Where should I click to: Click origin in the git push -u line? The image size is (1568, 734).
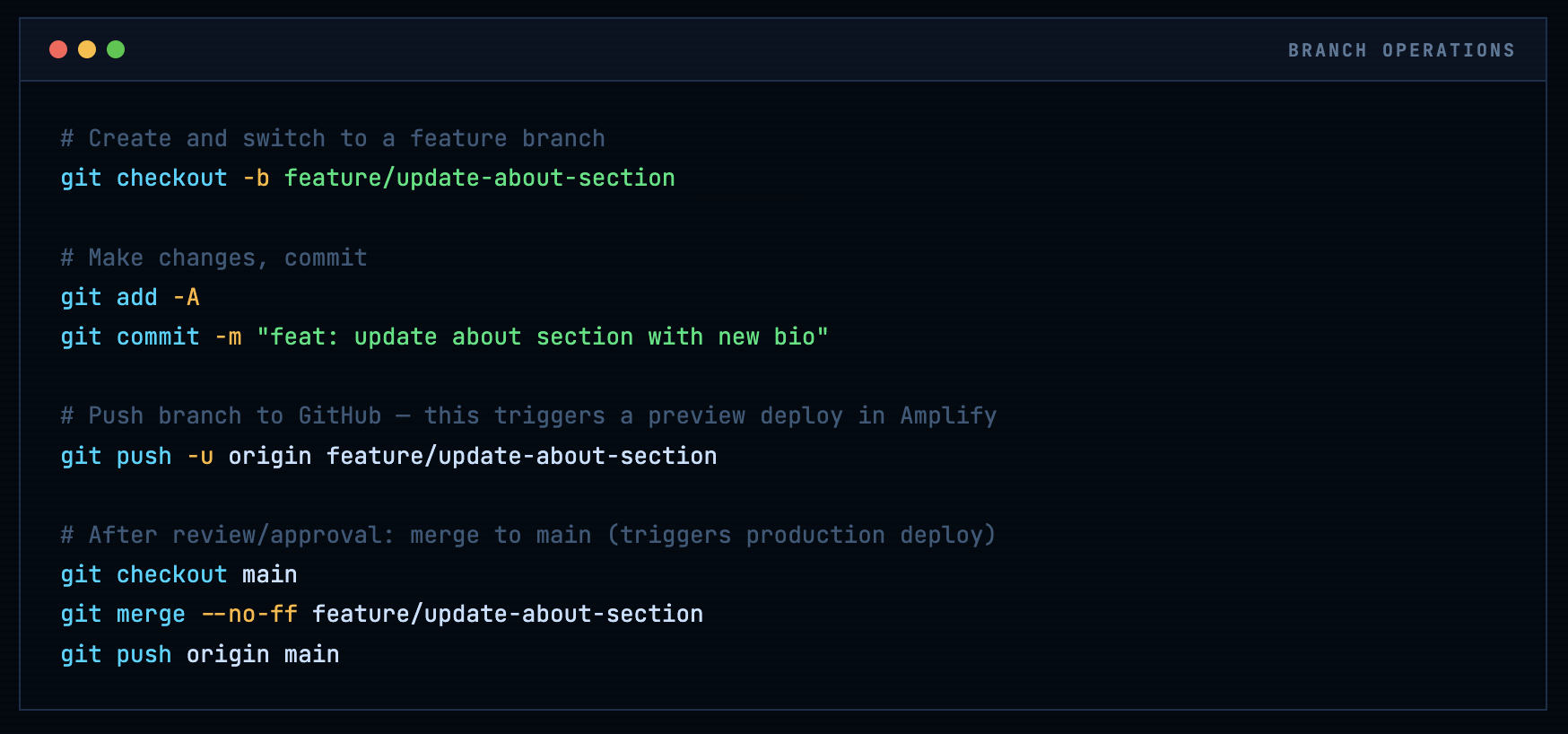click(x=269, y=456)
